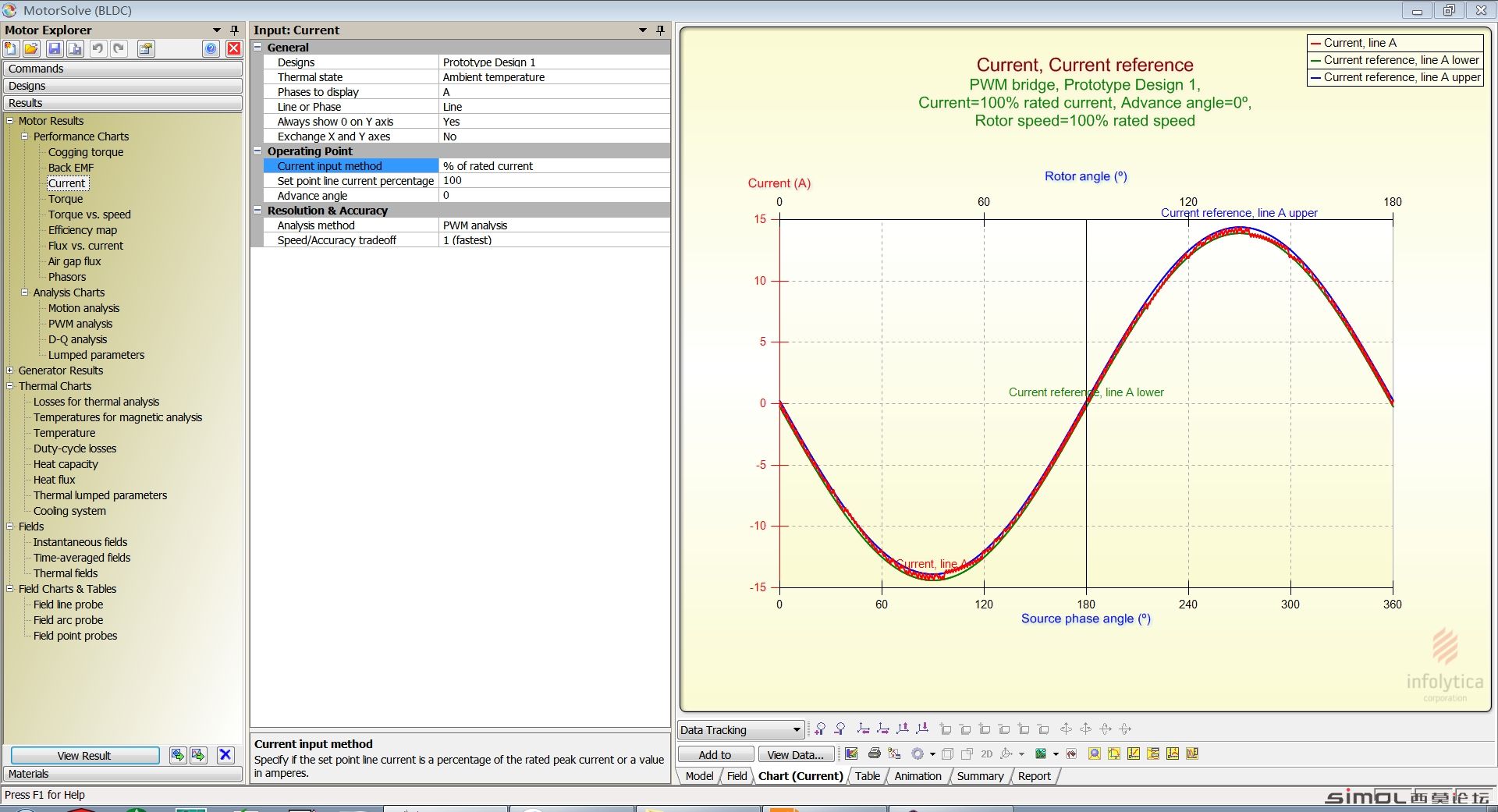Collapse the Resolution & Accuracy section
The image size is (1498, 812).
pyautogui.click(x=257, y=210)
